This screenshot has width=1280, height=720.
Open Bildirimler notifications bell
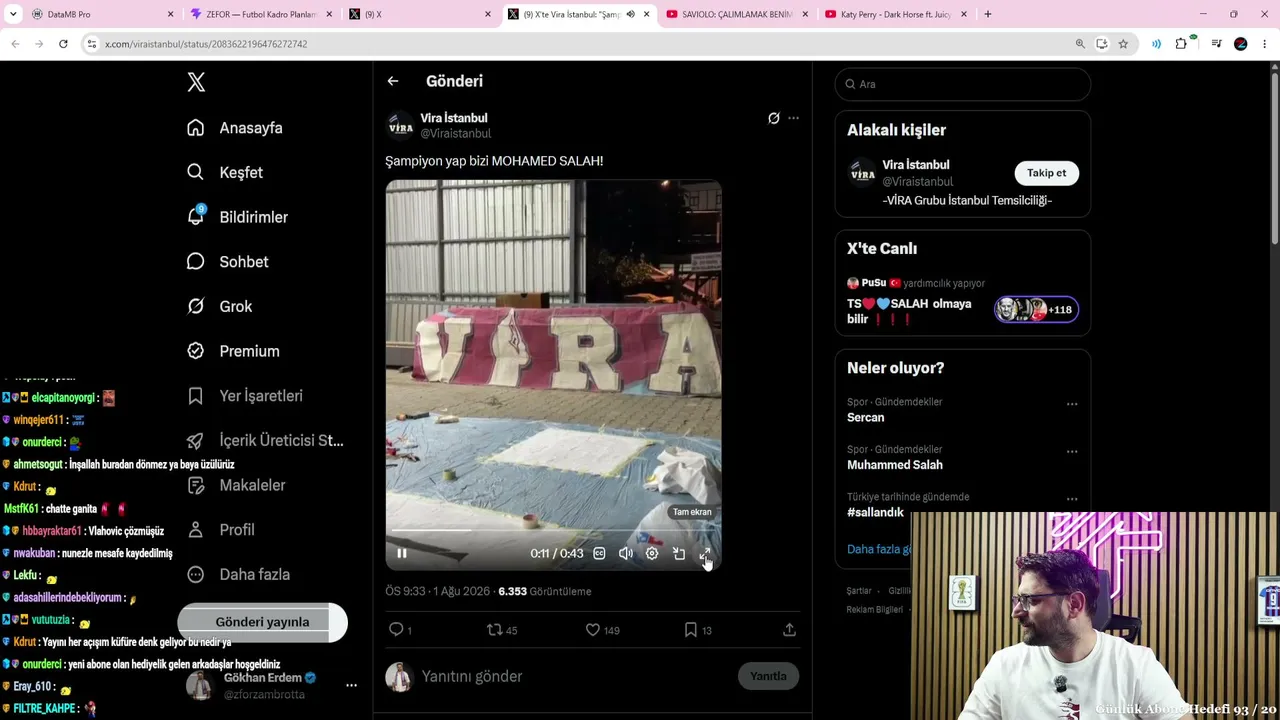click(x=196, y=217)
